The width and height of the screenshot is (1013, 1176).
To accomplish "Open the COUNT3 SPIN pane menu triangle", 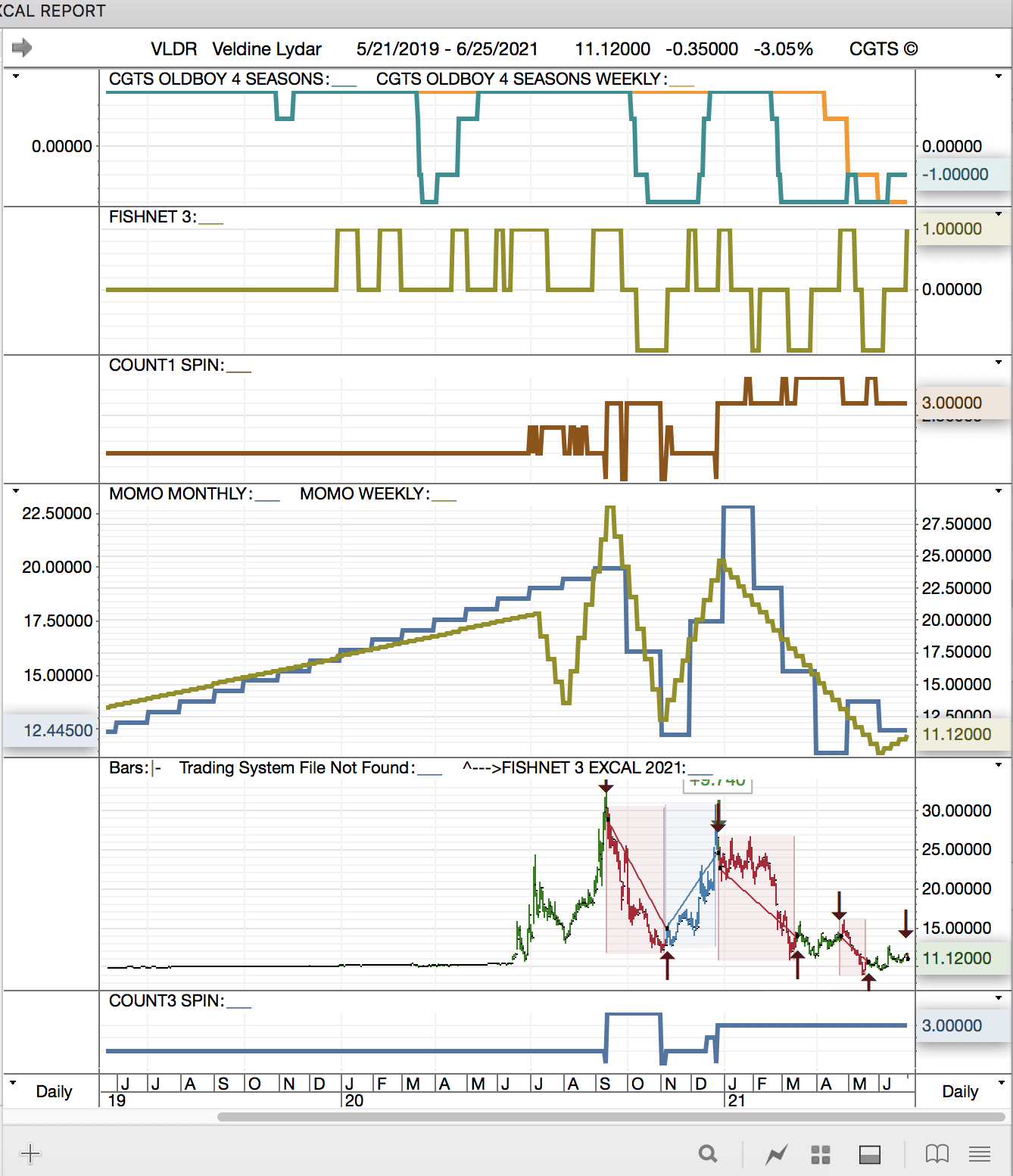I will pyautogui.click(x=999, y=998).
